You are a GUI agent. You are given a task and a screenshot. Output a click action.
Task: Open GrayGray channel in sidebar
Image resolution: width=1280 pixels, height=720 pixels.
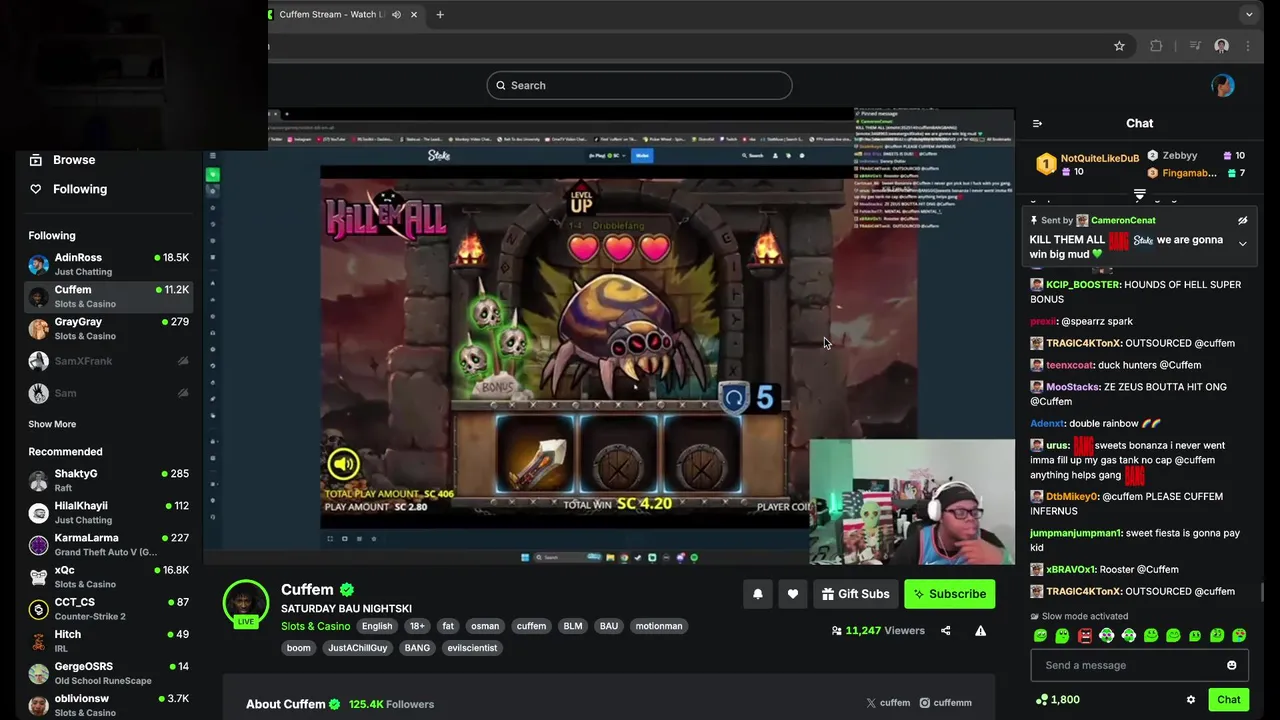(108, 328)
